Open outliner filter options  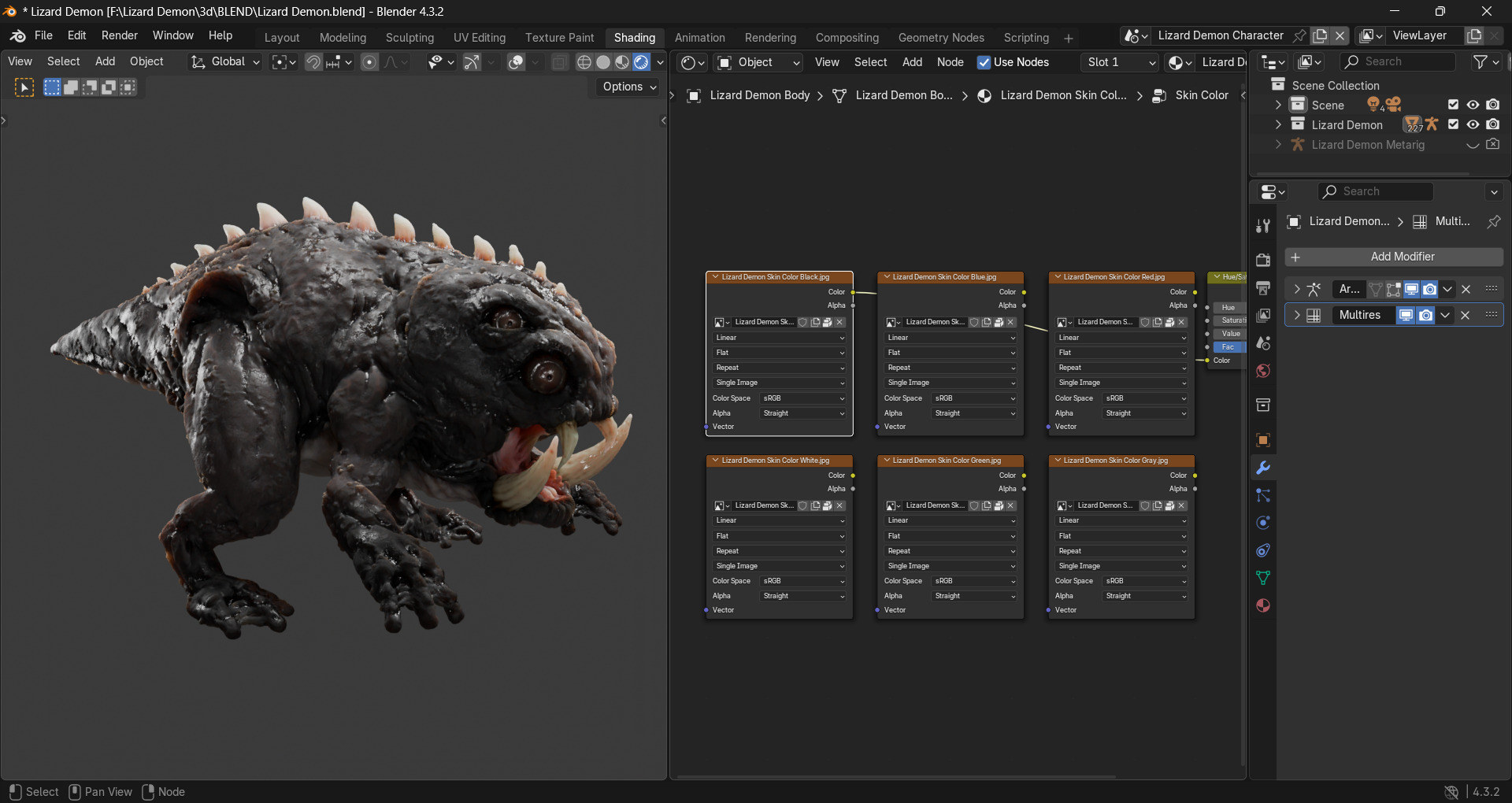1485,62
